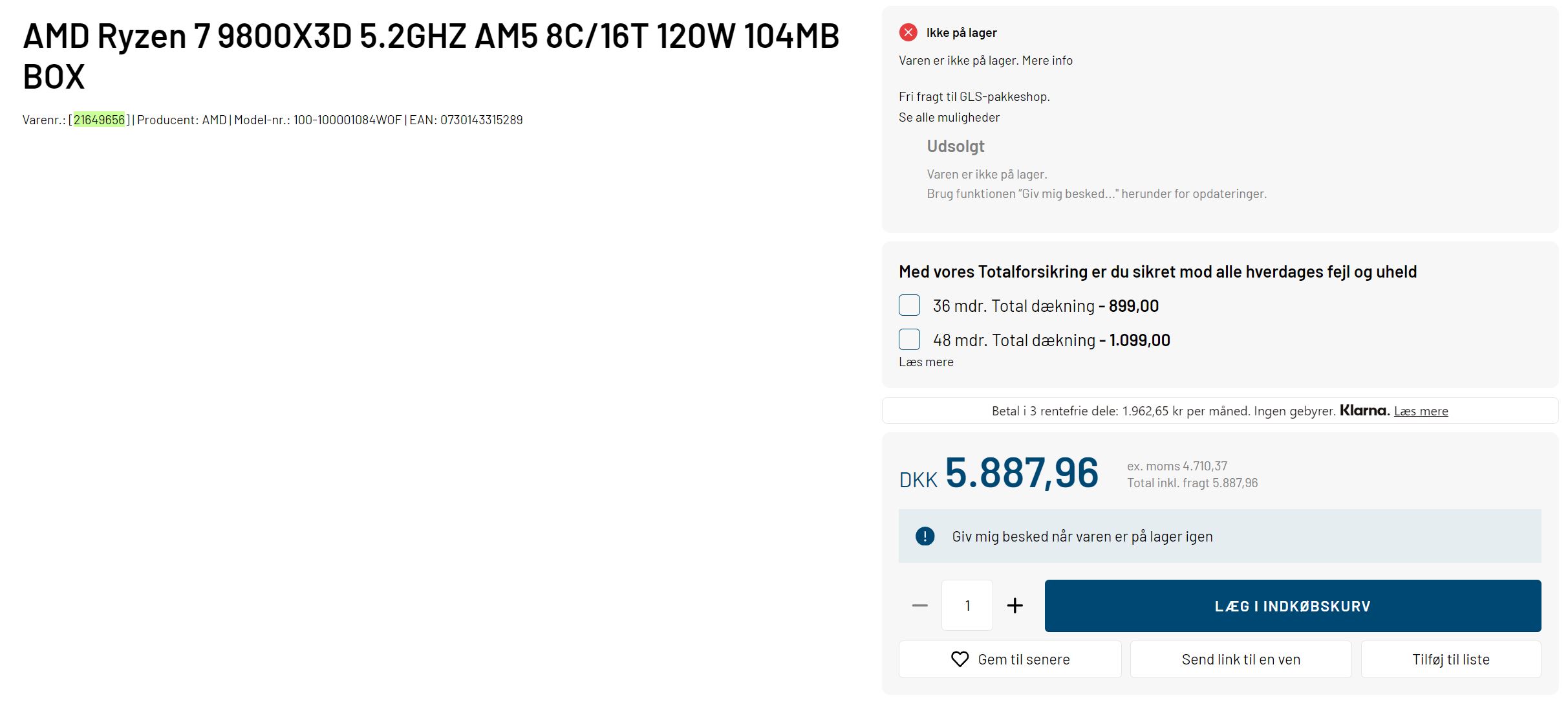Expand Læs mere under insurance options

pyautogui.click(x=926, y=362)
